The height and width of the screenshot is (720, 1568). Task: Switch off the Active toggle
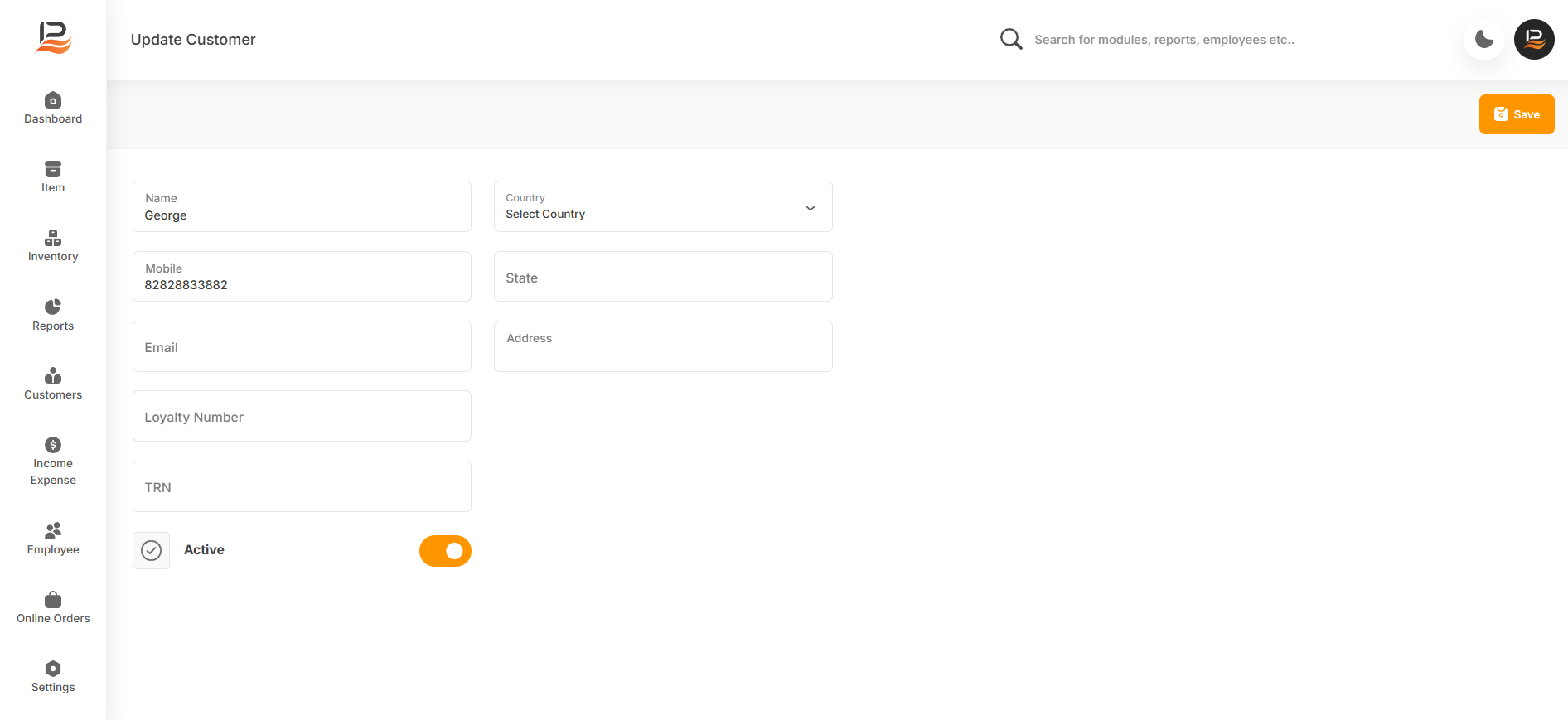(445, 551)
